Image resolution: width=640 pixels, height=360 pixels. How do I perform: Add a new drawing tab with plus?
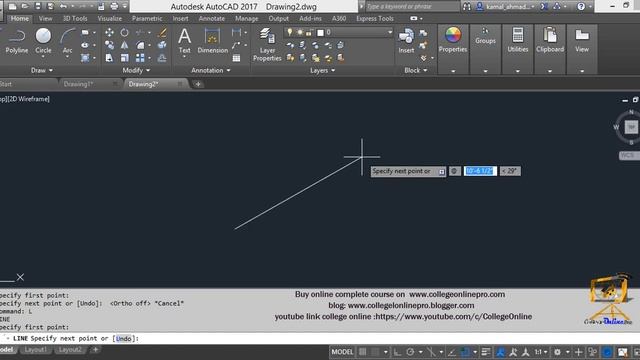[198, 84]
